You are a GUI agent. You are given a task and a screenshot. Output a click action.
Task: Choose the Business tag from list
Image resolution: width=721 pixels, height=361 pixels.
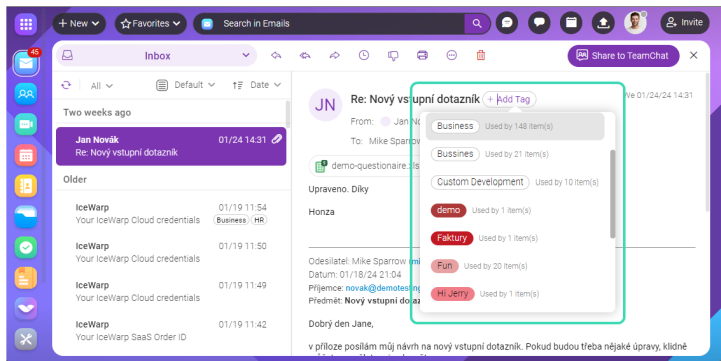point(455,126)
